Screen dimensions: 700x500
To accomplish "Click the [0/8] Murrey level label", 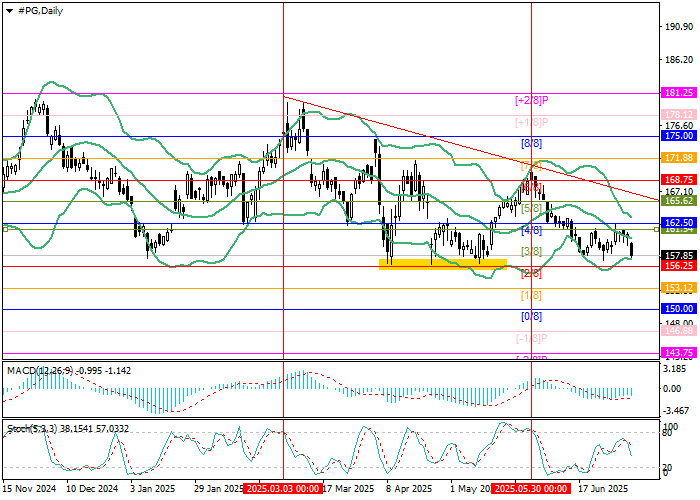I will (x=531, y=317).
